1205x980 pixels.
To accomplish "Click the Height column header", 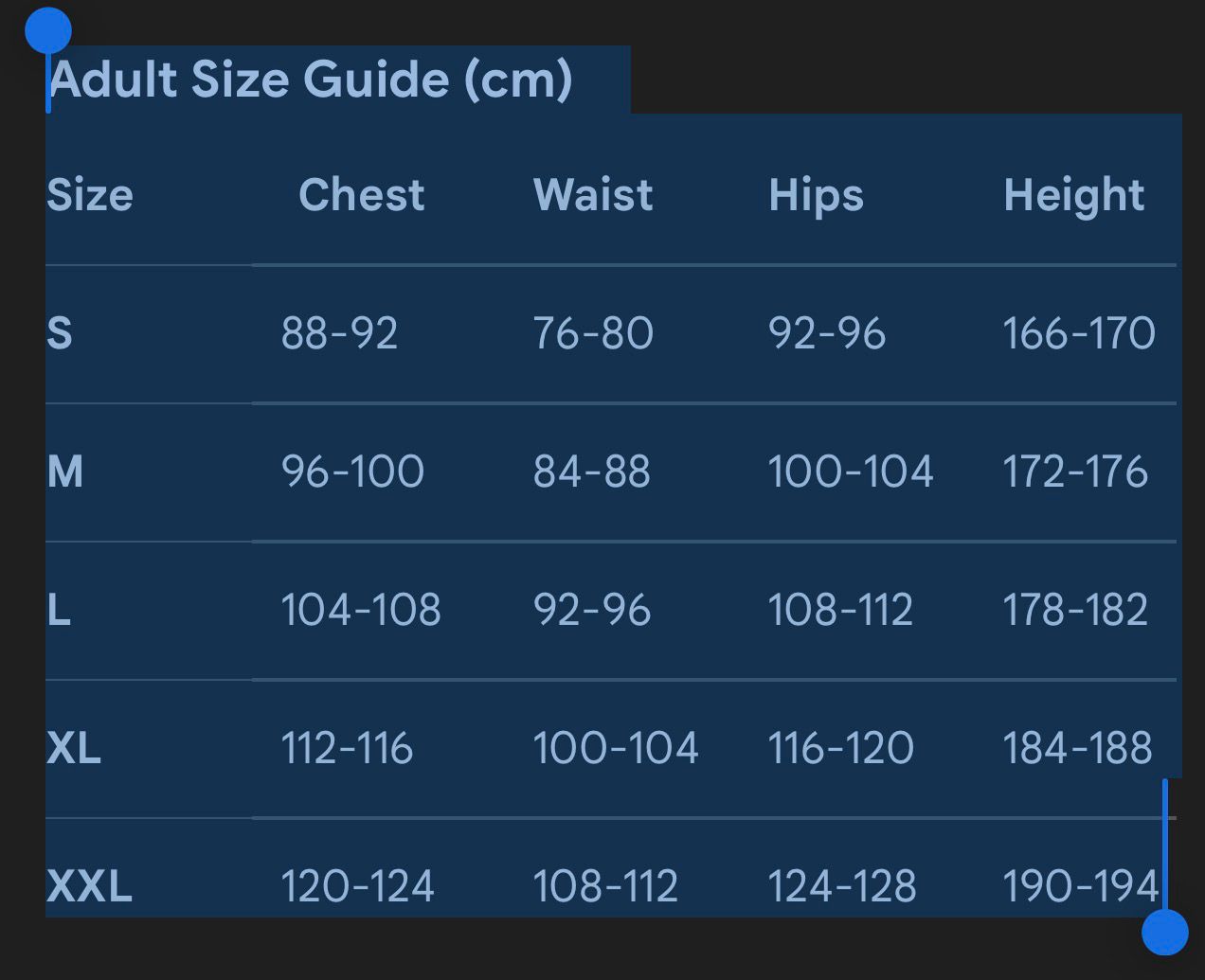I will click(1073, 195).
